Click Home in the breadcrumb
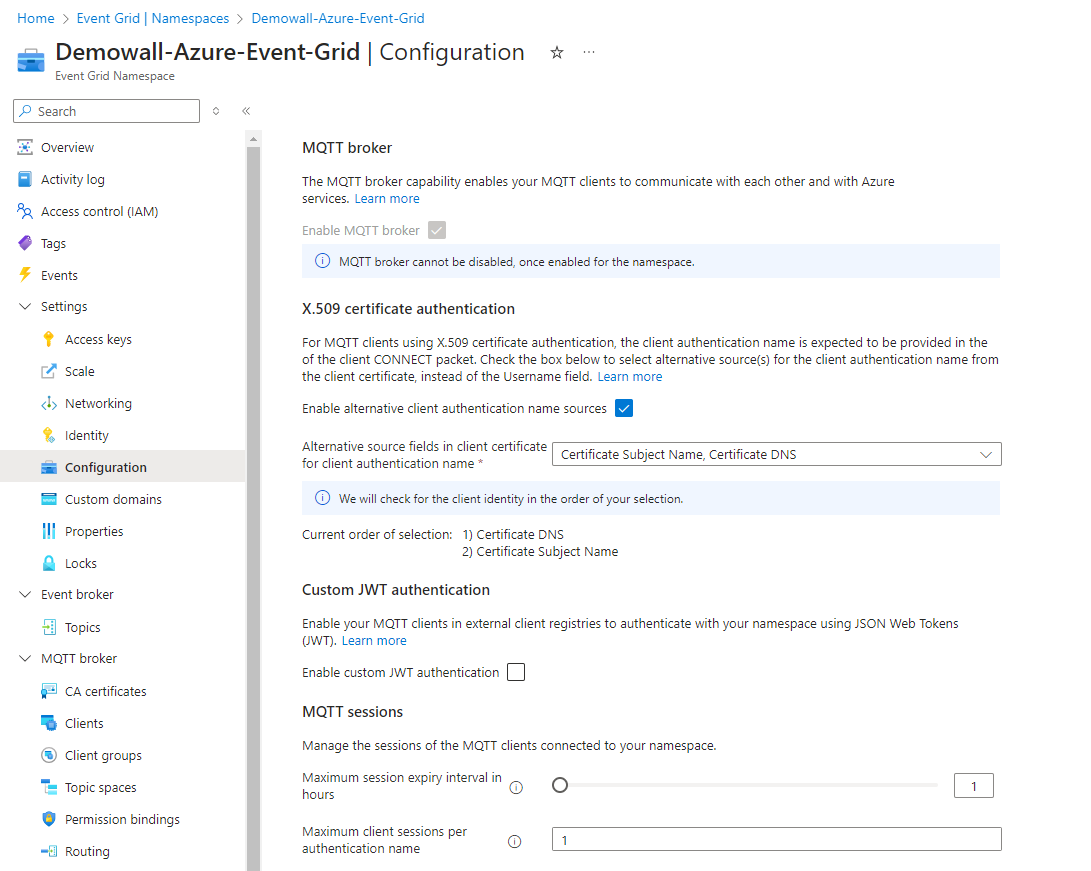This screenshot has width=1091, height=871. [x=35, y=19]
